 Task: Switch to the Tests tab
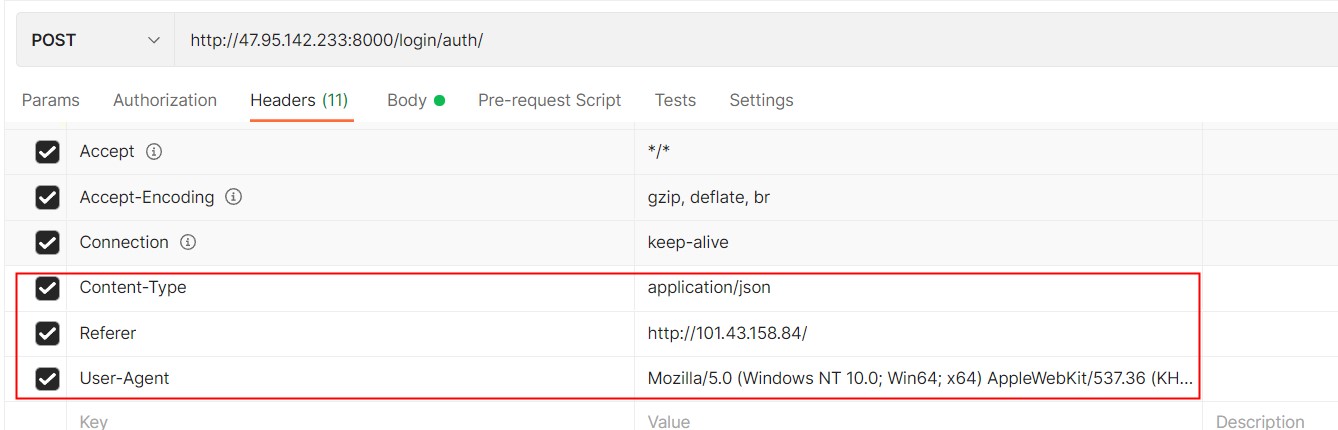coord(675,100)
